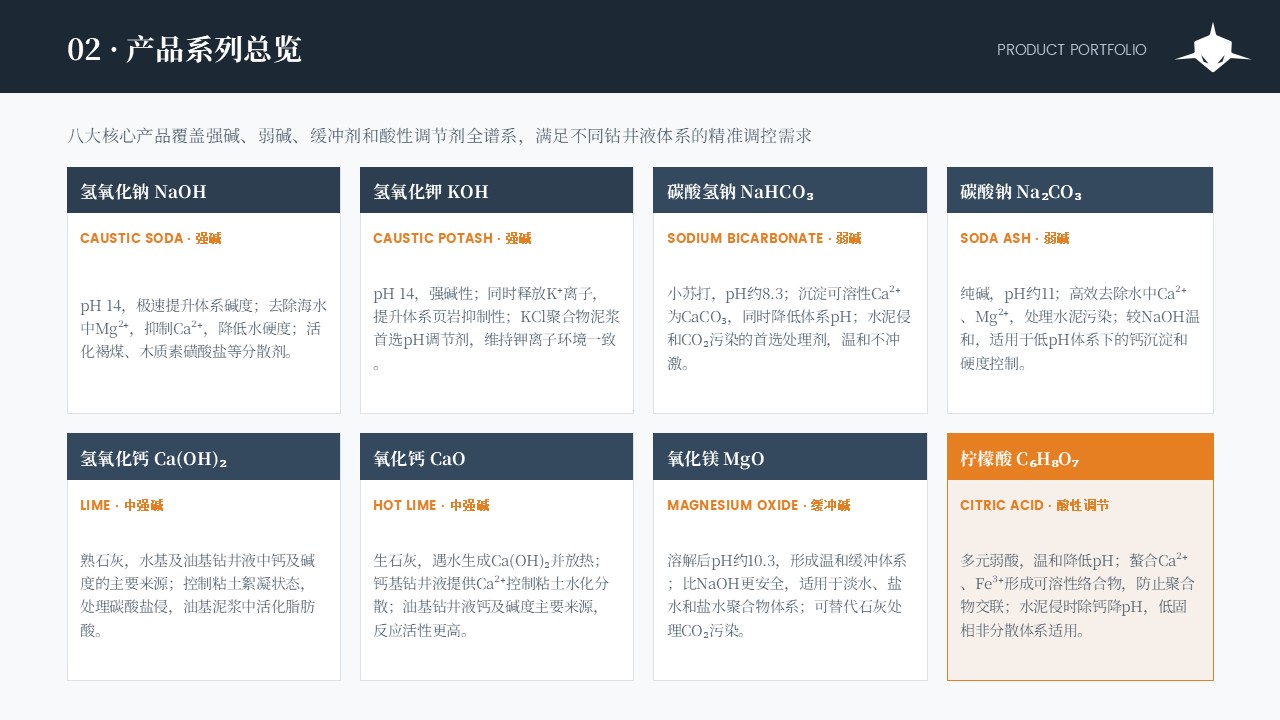Select the 氧化镁 MgO card header

790,457
